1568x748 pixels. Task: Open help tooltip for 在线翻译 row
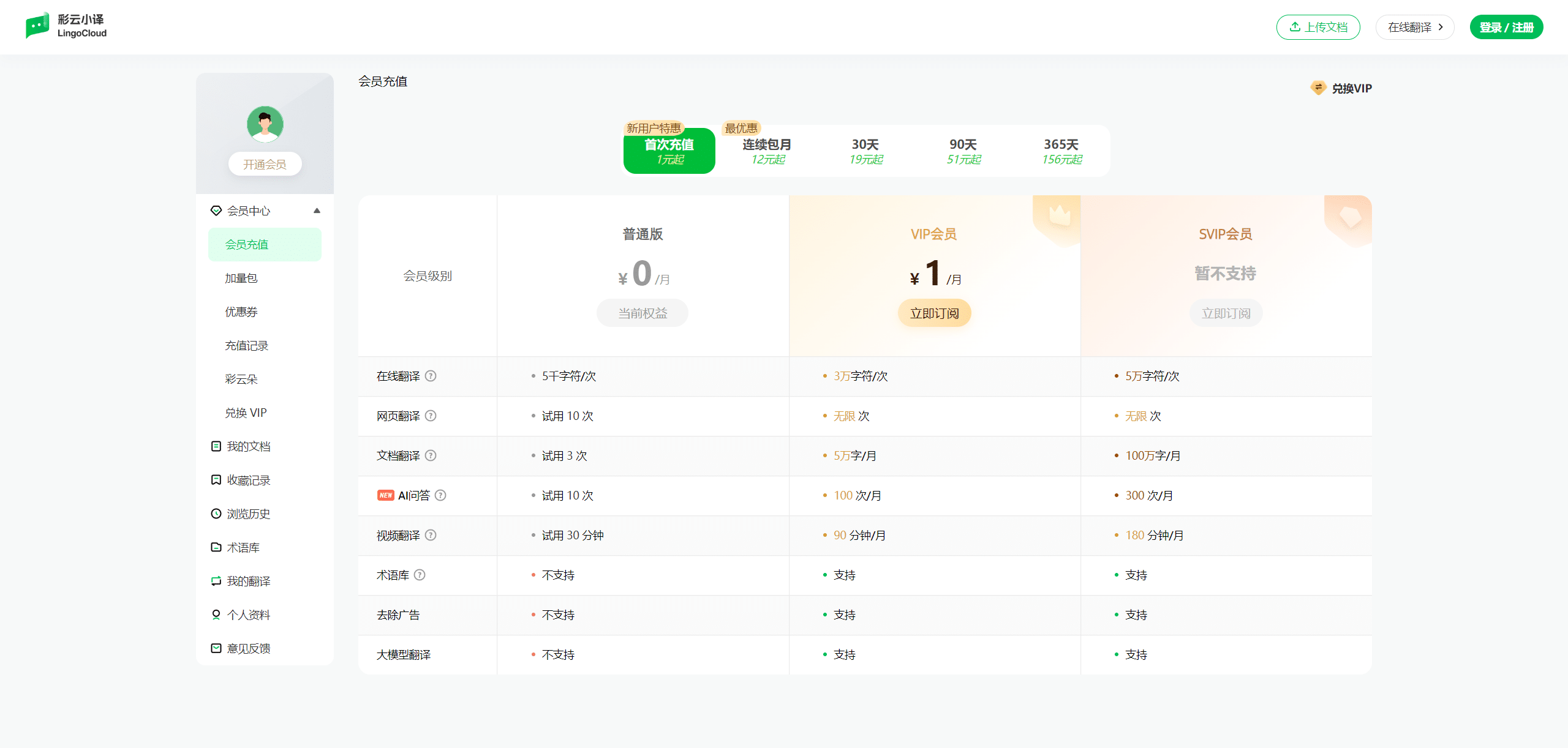(431, 376)
